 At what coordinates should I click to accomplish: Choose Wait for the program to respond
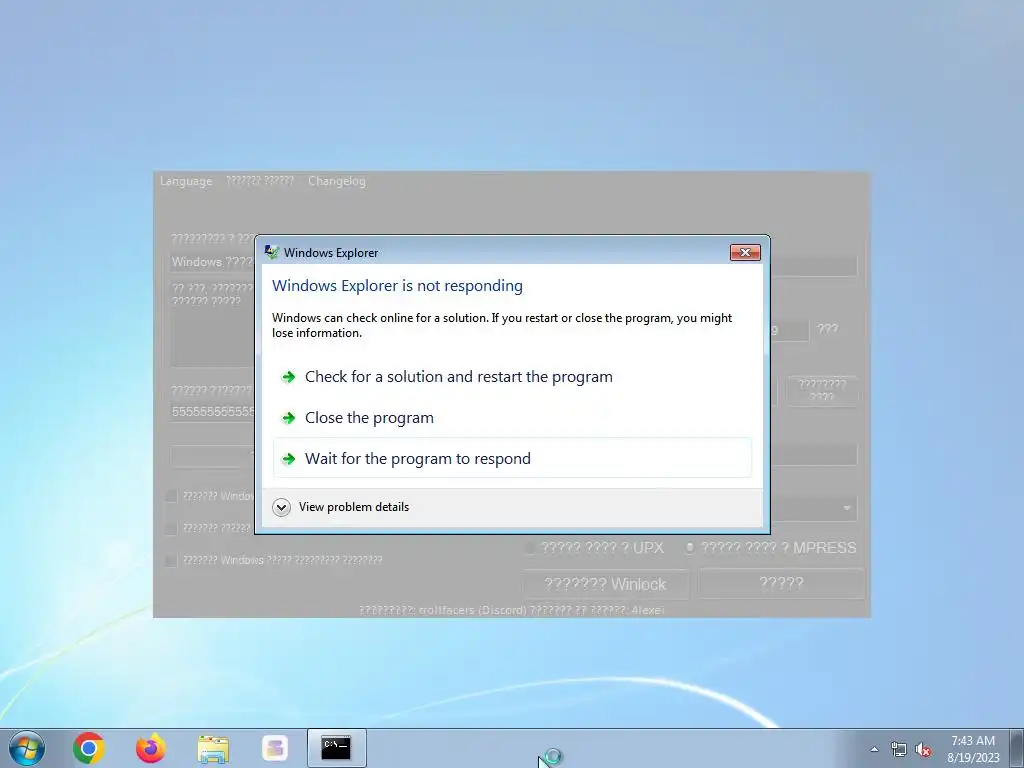512,458
